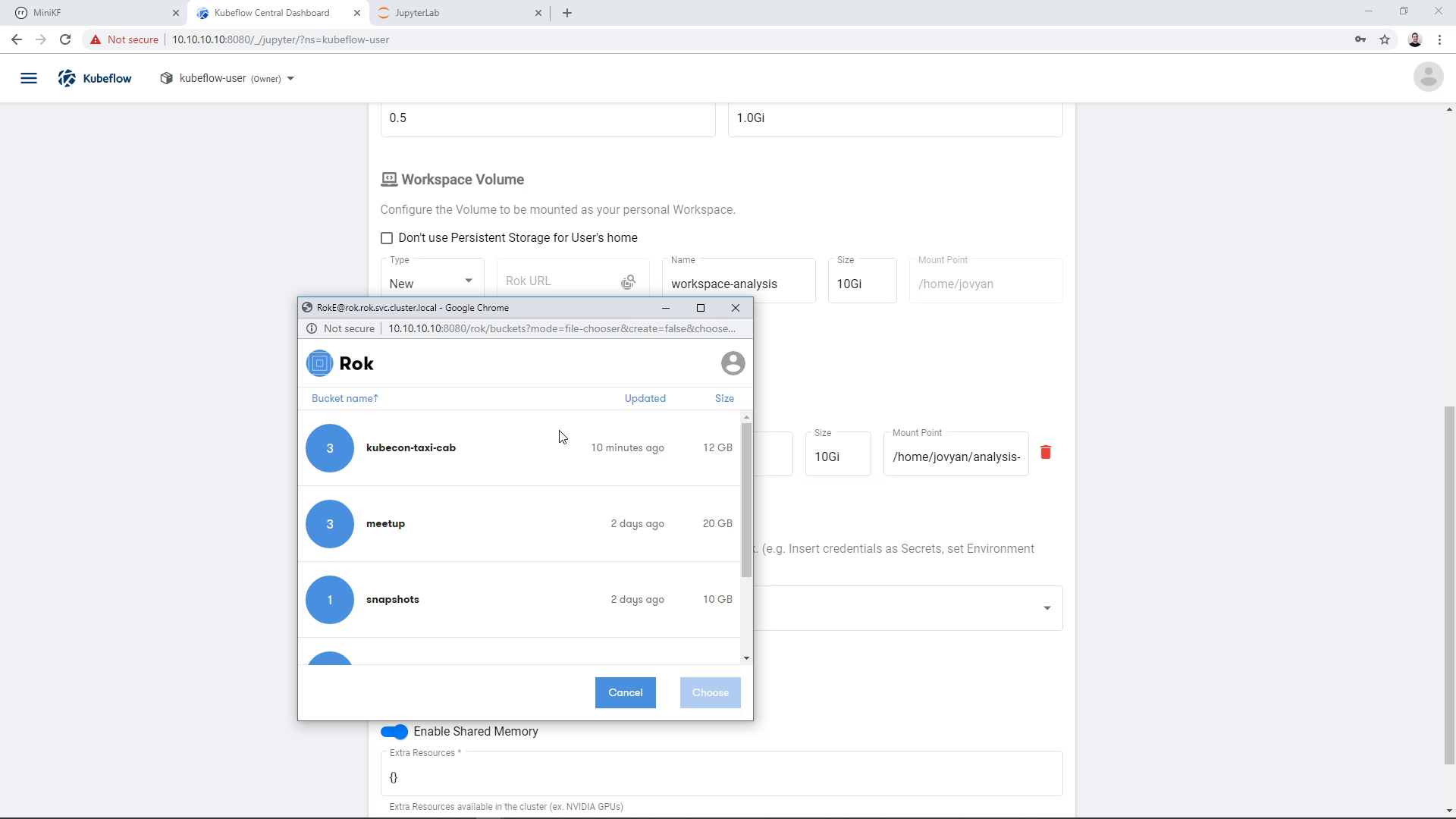This screenshot has width=1456, height=819.
Task: Switch to Kubeflow Central Dashboard tab
Action: point(278,13)
